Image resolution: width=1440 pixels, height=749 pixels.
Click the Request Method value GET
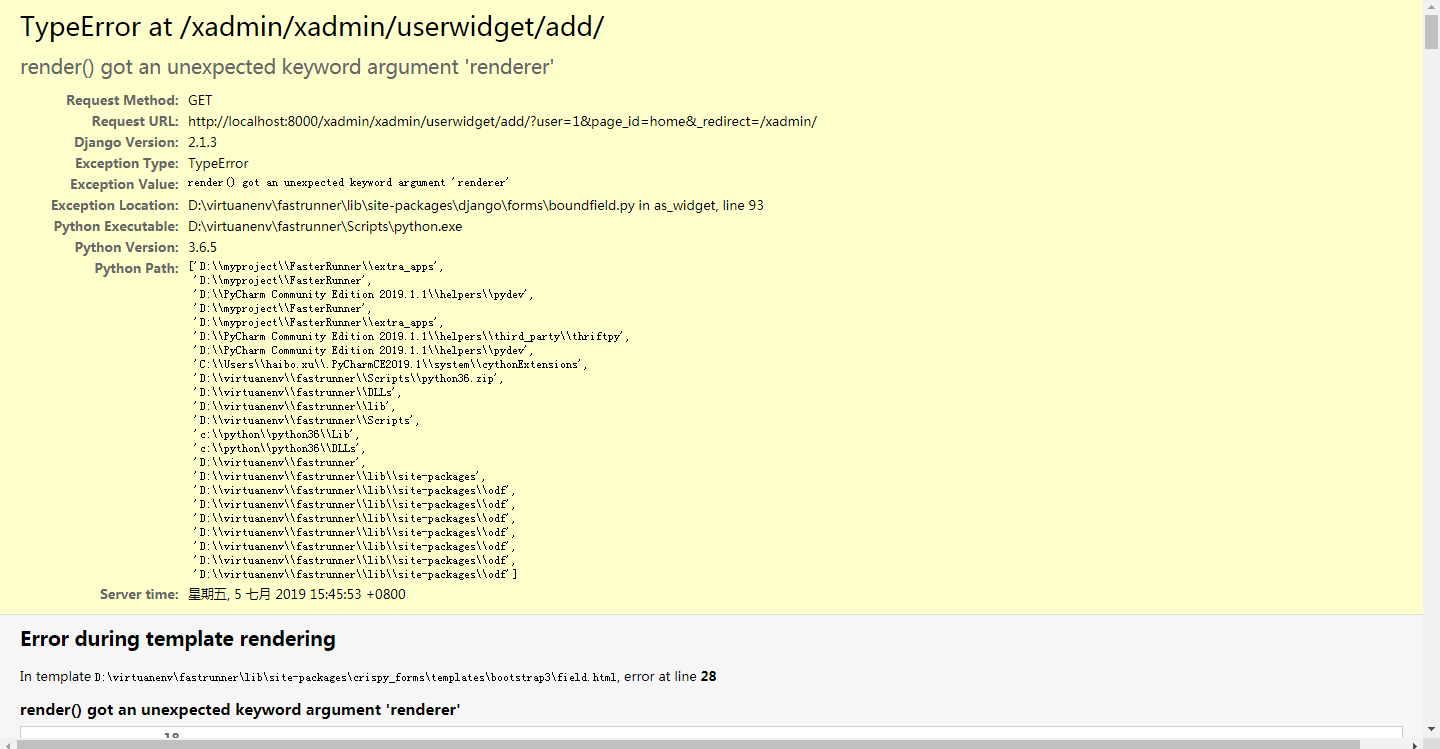click(x=200, y=100)
